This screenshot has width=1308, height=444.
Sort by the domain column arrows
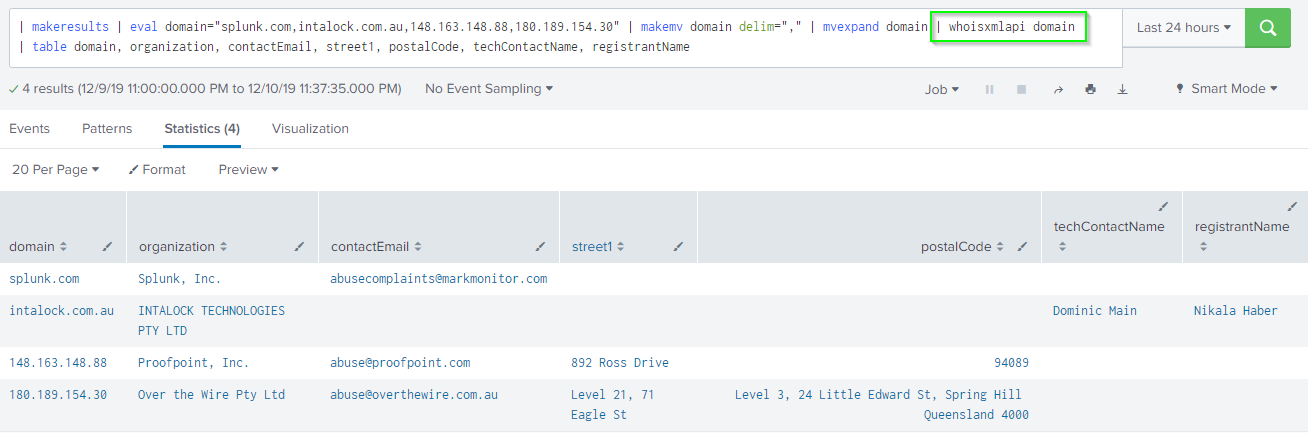pyautogui.click(x=63, y=247)
